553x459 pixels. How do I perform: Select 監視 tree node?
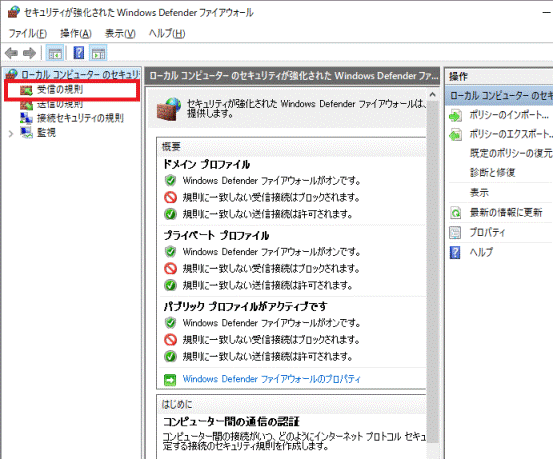(x=46, y=133)
